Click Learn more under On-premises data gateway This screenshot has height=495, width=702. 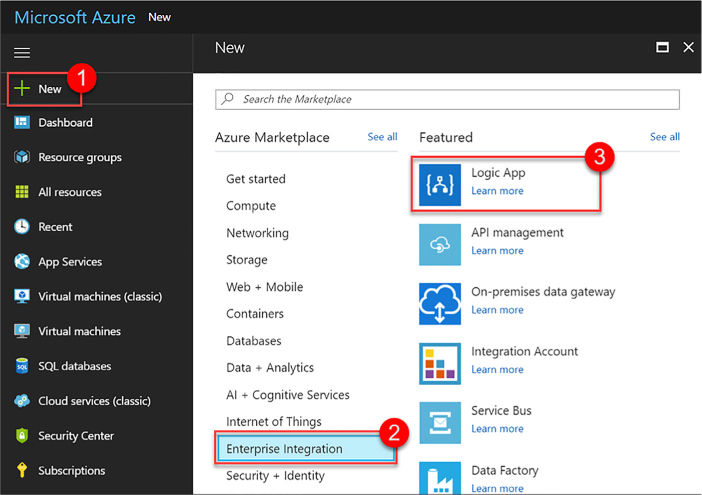tap(497, 310)
